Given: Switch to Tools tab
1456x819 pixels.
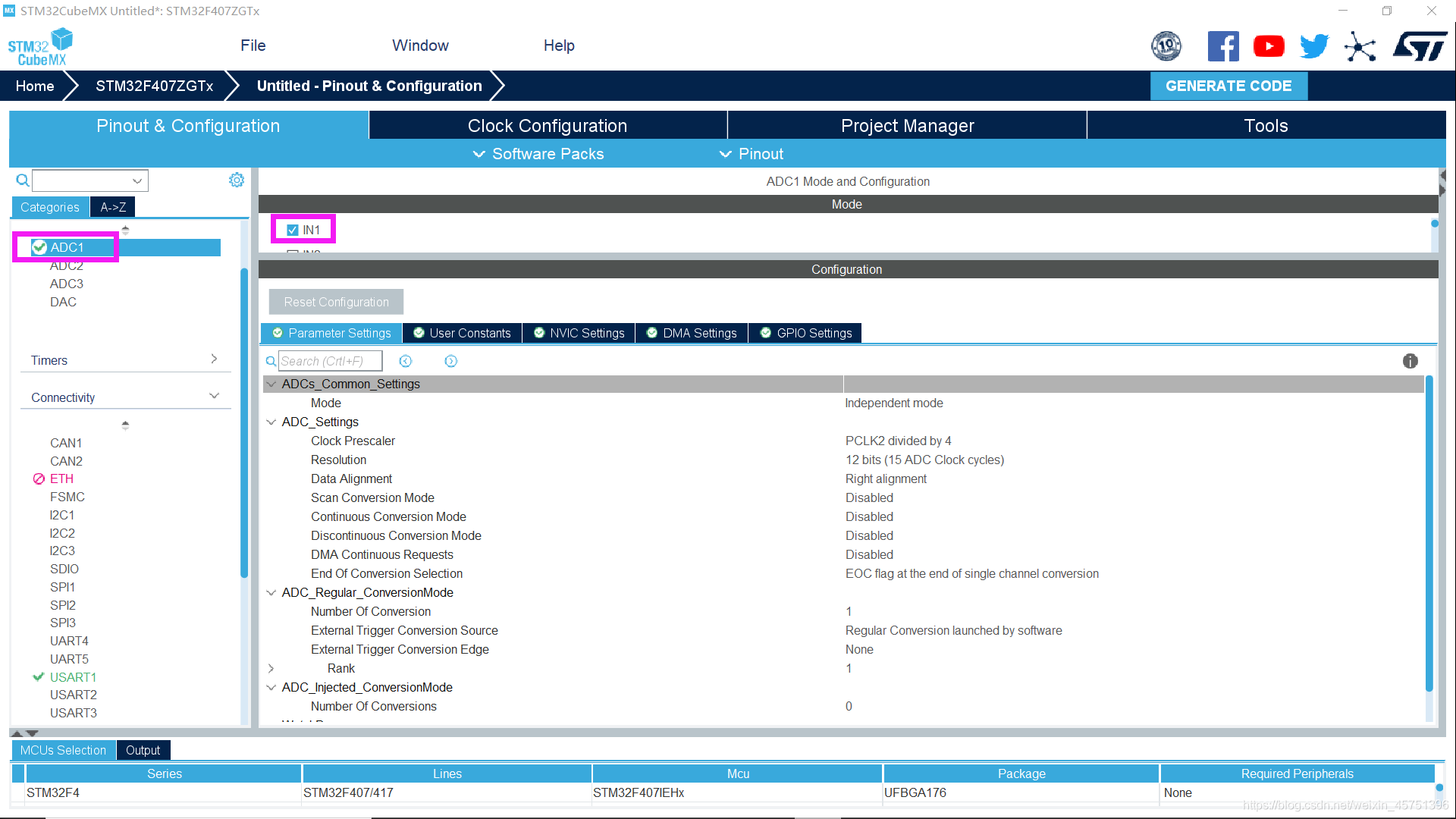Looking at the screenshot, I should tap(1266, 126).
